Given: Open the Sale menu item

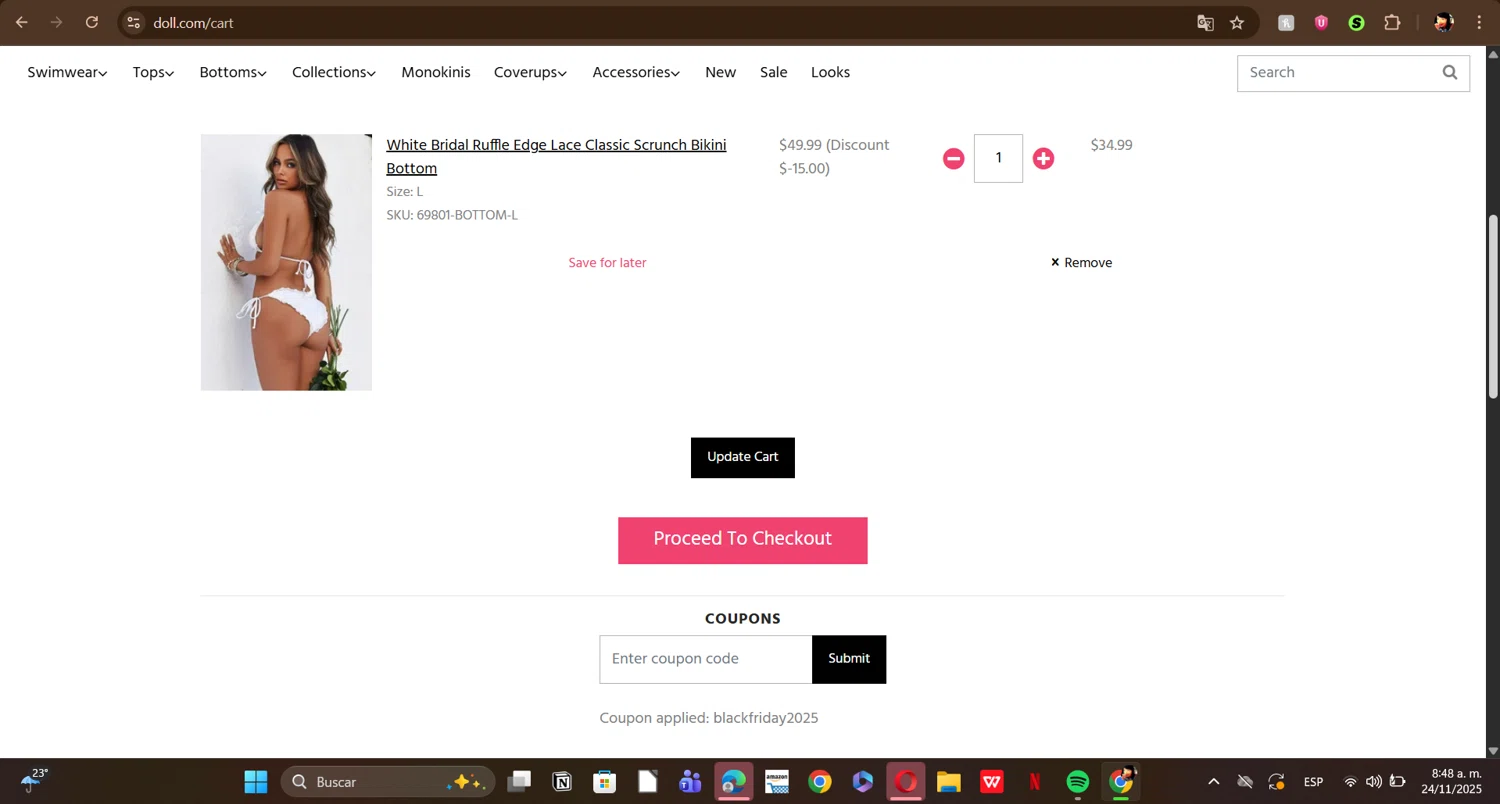Looking at the screenshot, I should pos(773,72).
